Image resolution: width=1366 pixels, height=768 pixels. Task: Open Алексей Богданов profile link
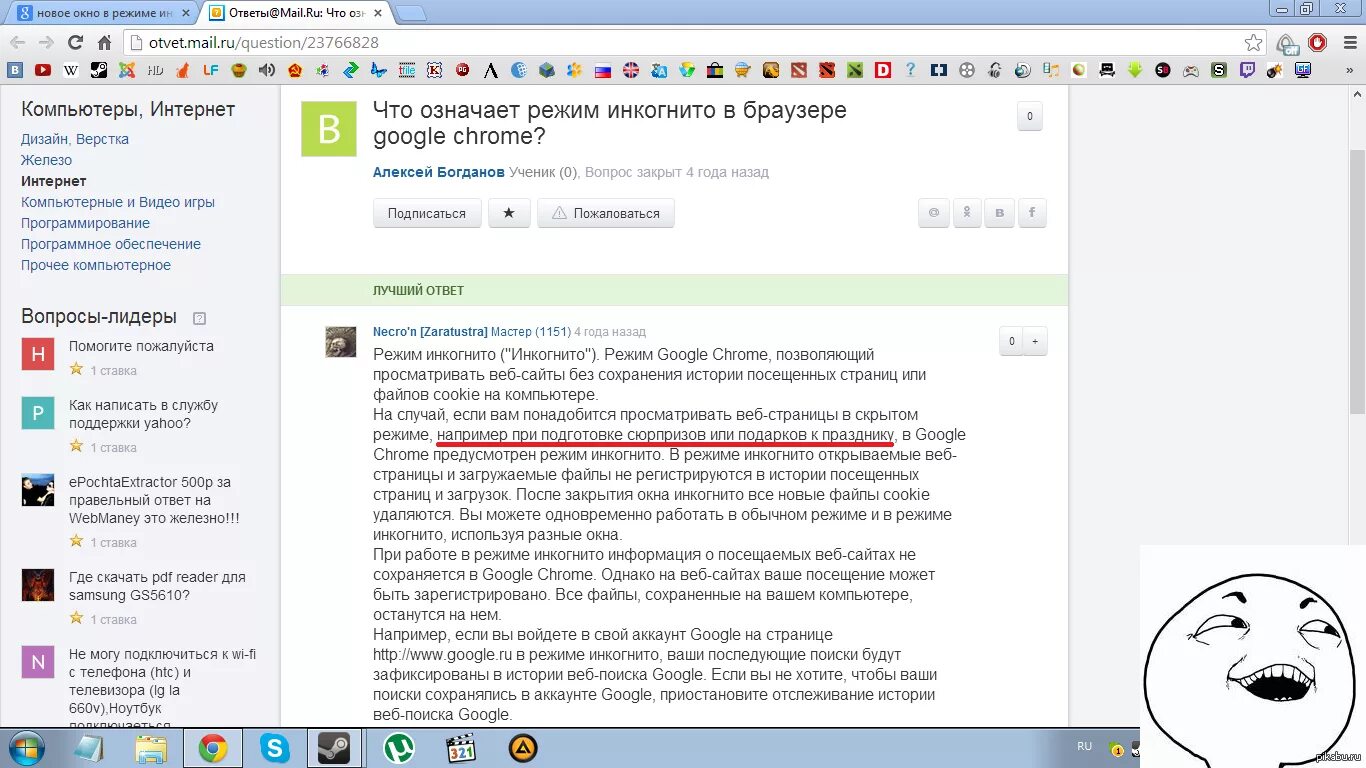pyautogui.click(x=439, y=172)
